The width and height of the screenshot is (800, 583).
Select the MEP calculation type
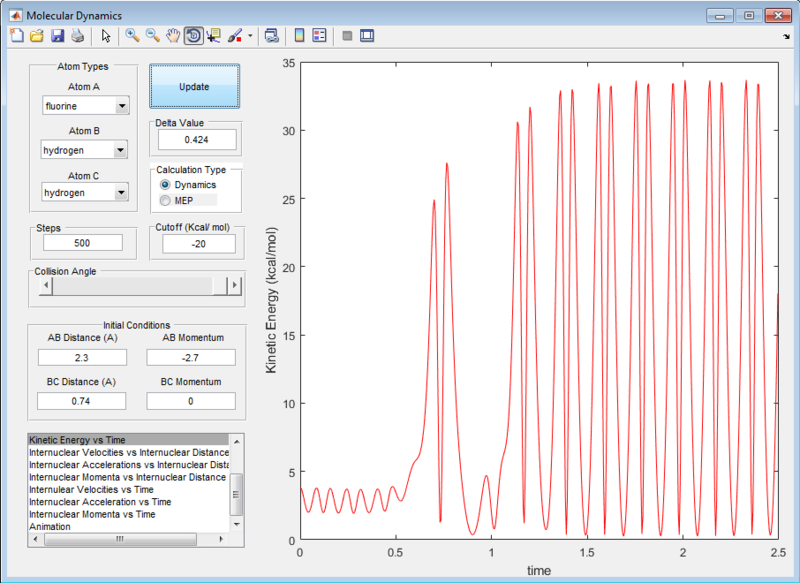pos(165,200)
